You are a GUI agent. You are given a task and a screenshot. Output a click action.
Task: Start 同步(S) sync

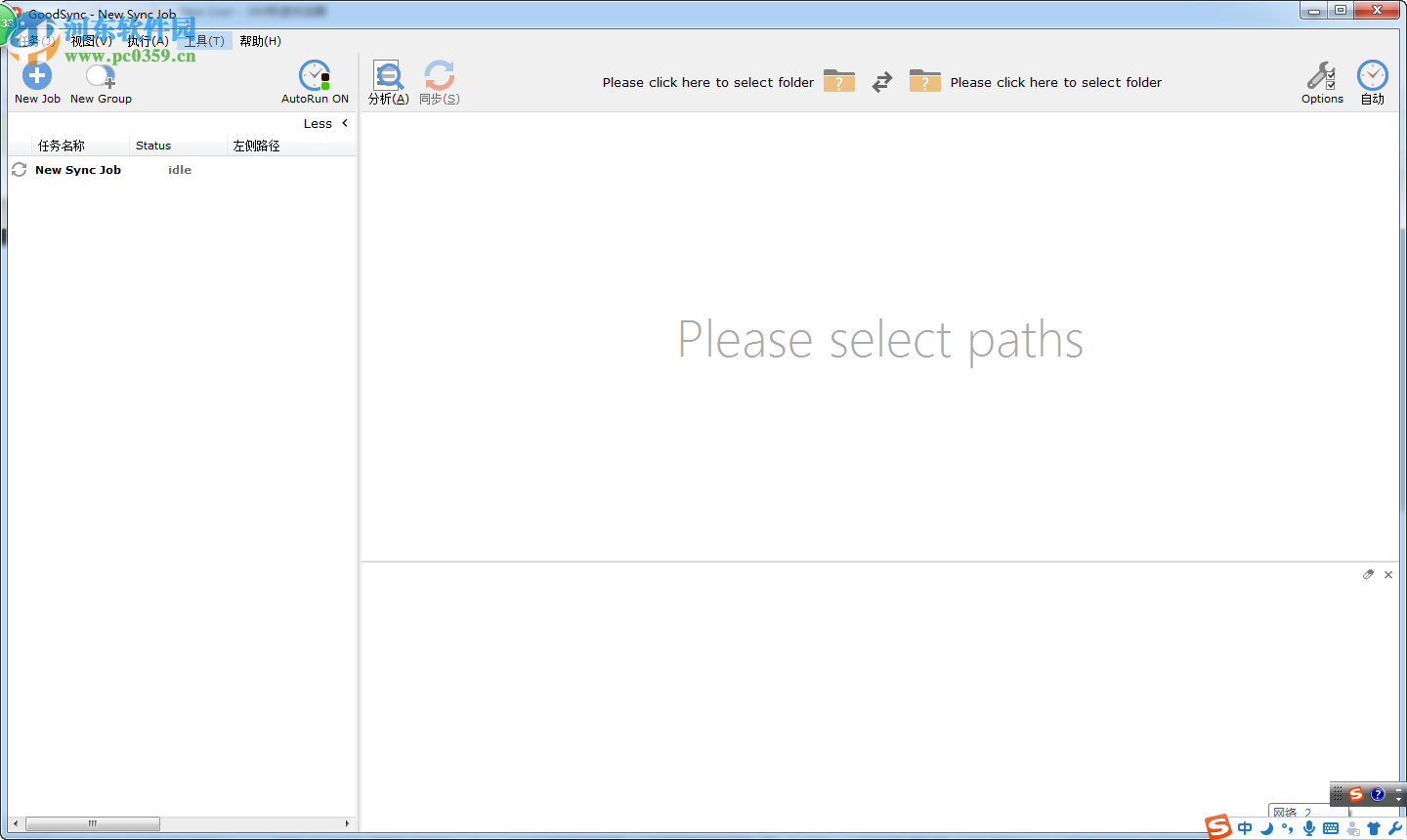pyautogui.click(x=440, y=83)
